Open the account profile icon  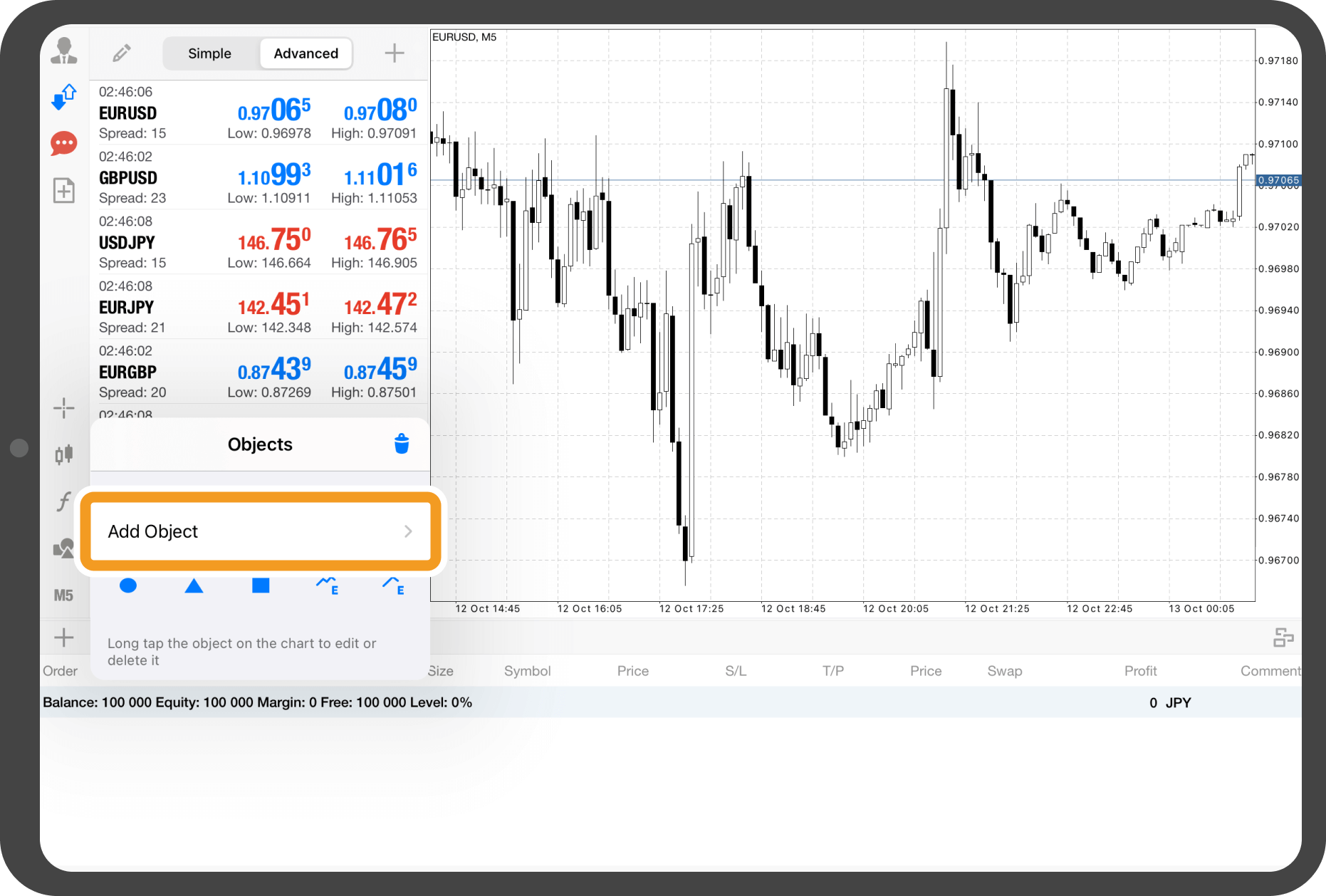[x=64, y=51]
